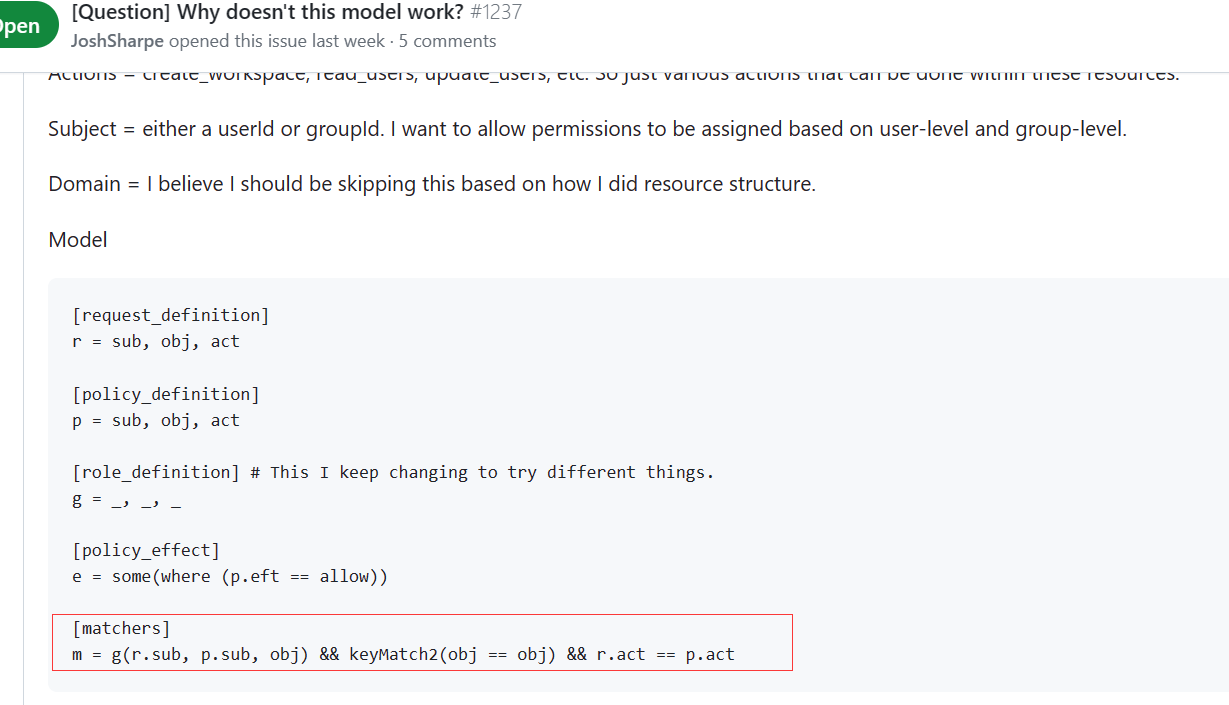
Task: Select the [matchers] section heading
Action: point(121,627)
